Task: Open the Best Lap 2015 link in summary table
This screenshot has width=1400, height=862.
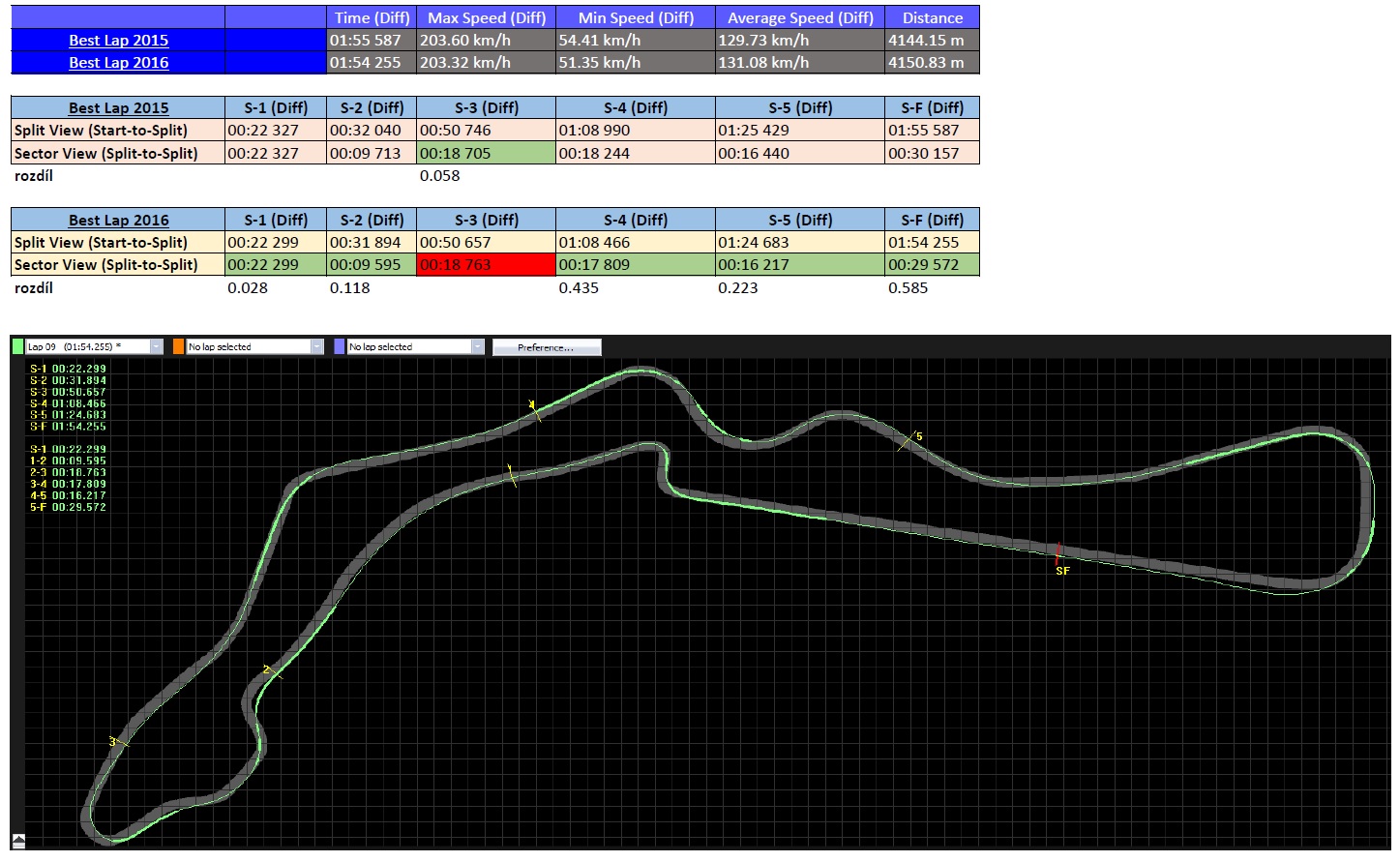Action: pyautogui.click(x=118, y=41)
